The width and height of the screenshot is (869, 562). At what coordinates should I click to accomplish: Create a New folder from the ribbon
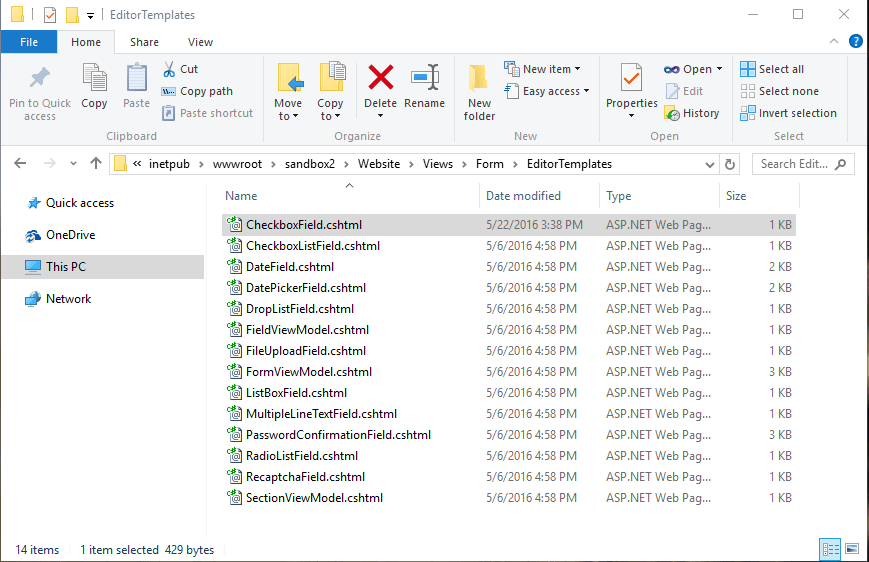[x=479, y=90]
